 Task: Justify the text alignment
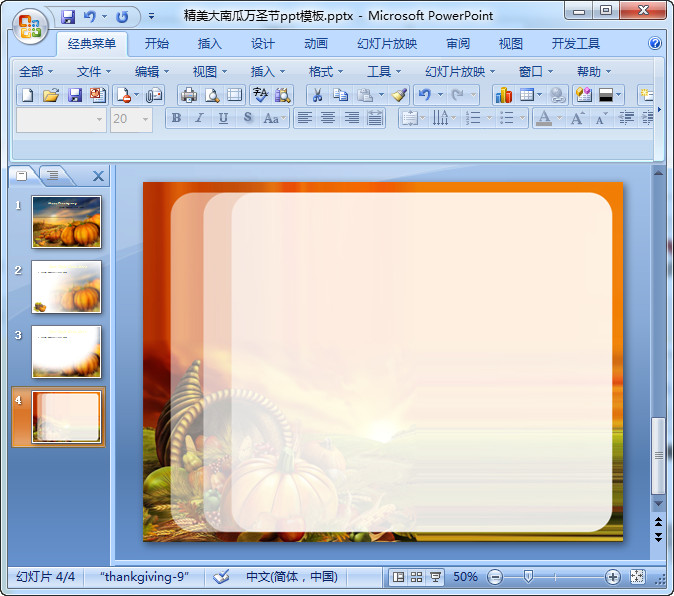[375, 118]
